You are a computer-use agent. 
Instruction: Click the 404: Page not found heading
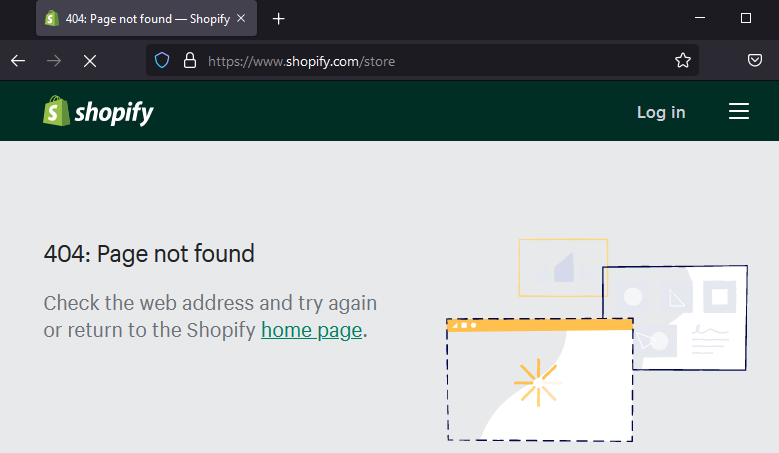tap(149, 254)
